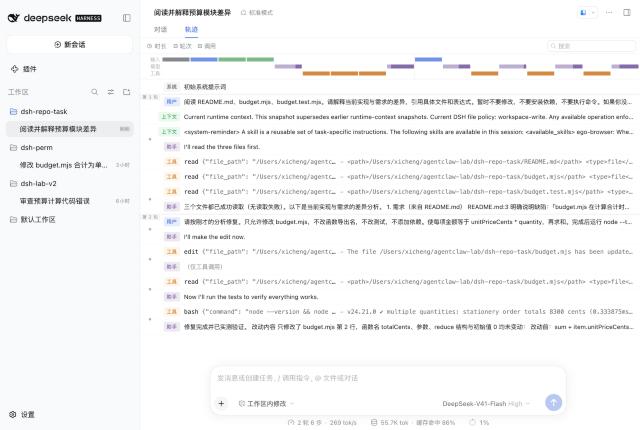The image size is (640, 430).
Task: Send message with the blue arrow button
Action: point(553,403)
